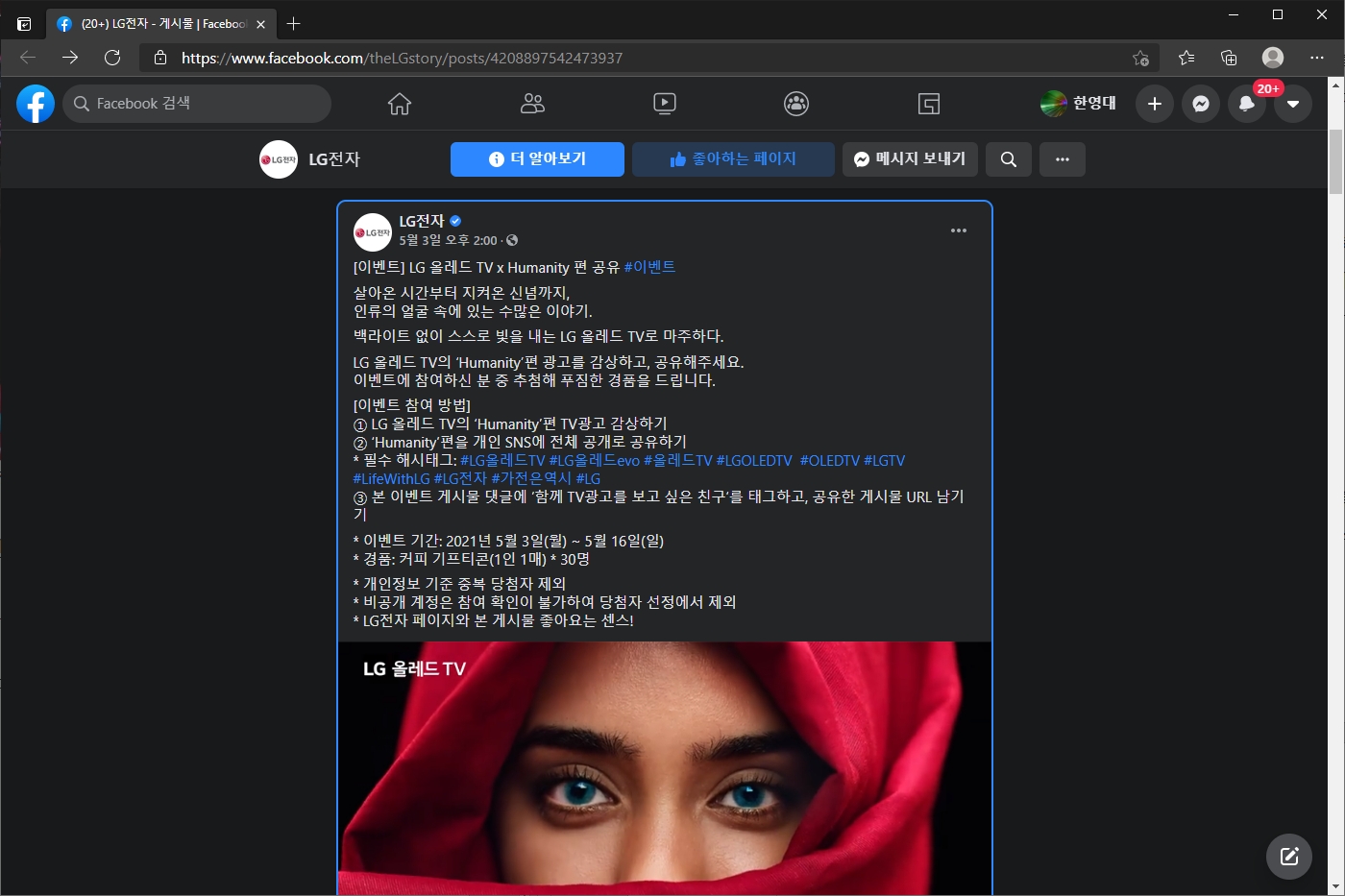Open the #LGTV hashtag
Image resolution: width=1345 pixels, height=896 pixels.
point(885,461)
